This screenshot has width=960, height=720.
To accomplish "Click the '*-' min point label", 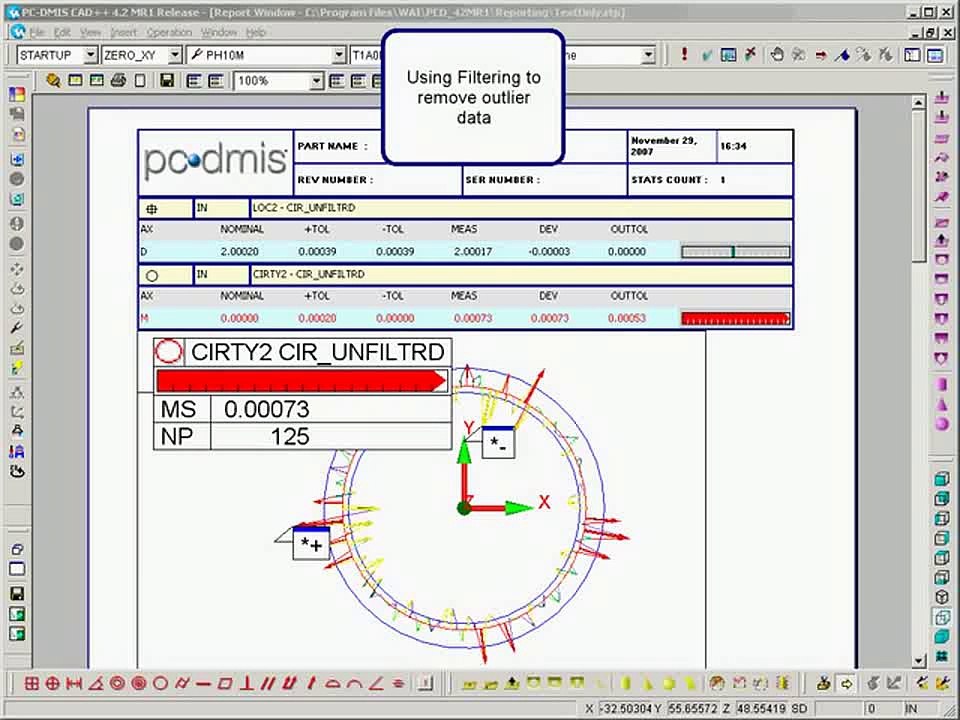I will coord(498,443).
